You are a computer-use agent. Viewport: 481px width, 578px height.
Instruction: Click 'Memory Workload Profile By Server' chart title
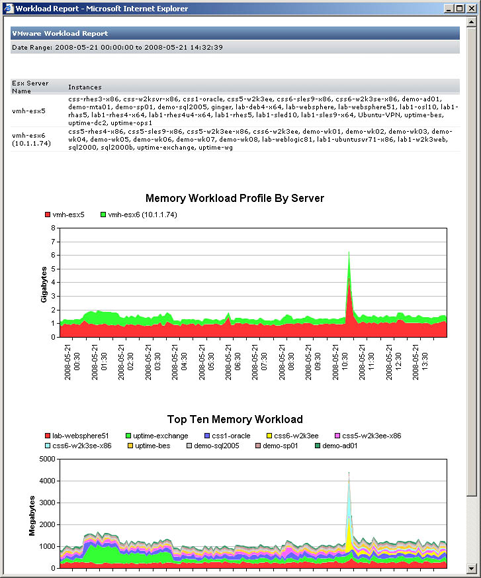[235, 198]
